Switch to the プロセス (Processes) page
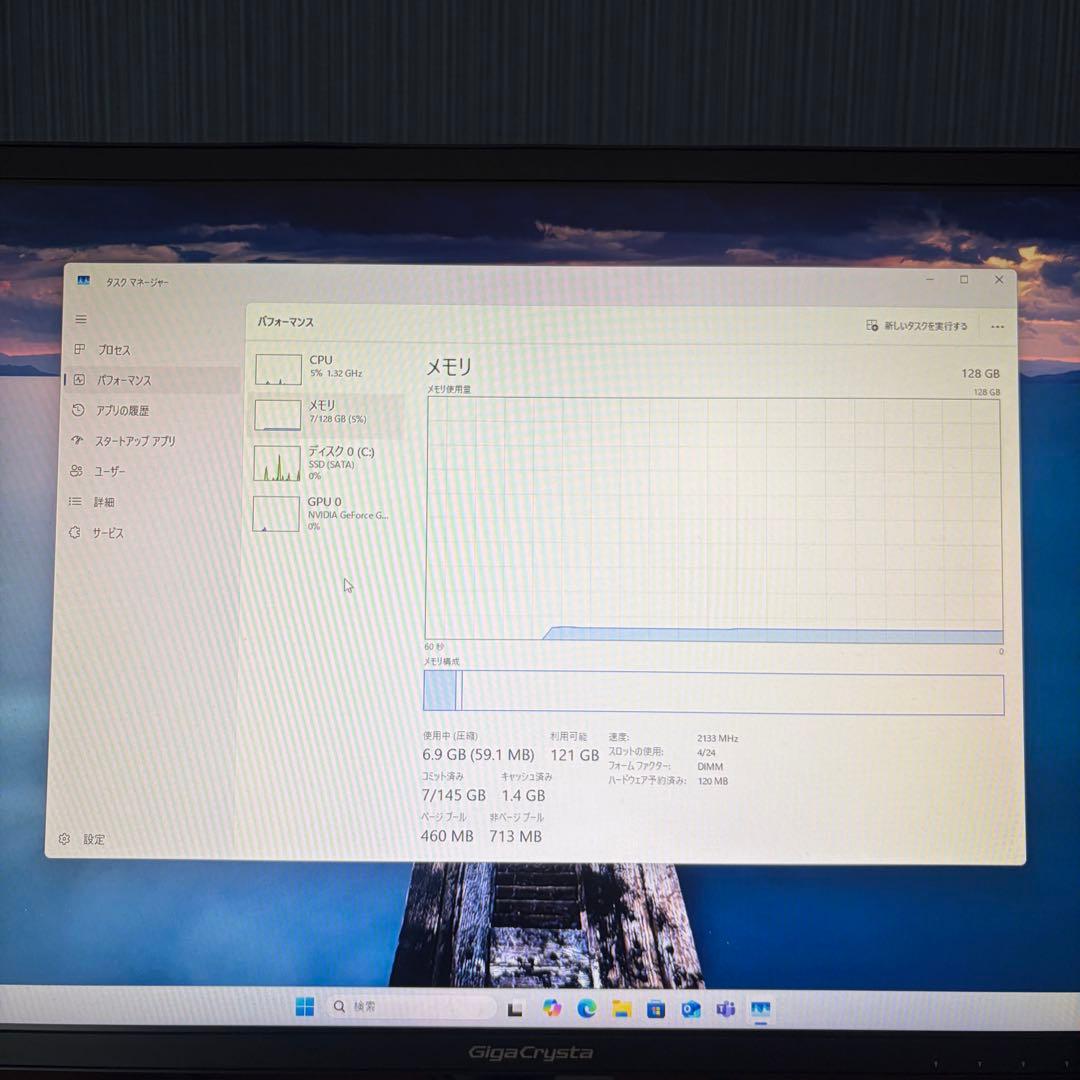The height and width of the screenshot is (1080, 1080). click(x=112, y=350)
